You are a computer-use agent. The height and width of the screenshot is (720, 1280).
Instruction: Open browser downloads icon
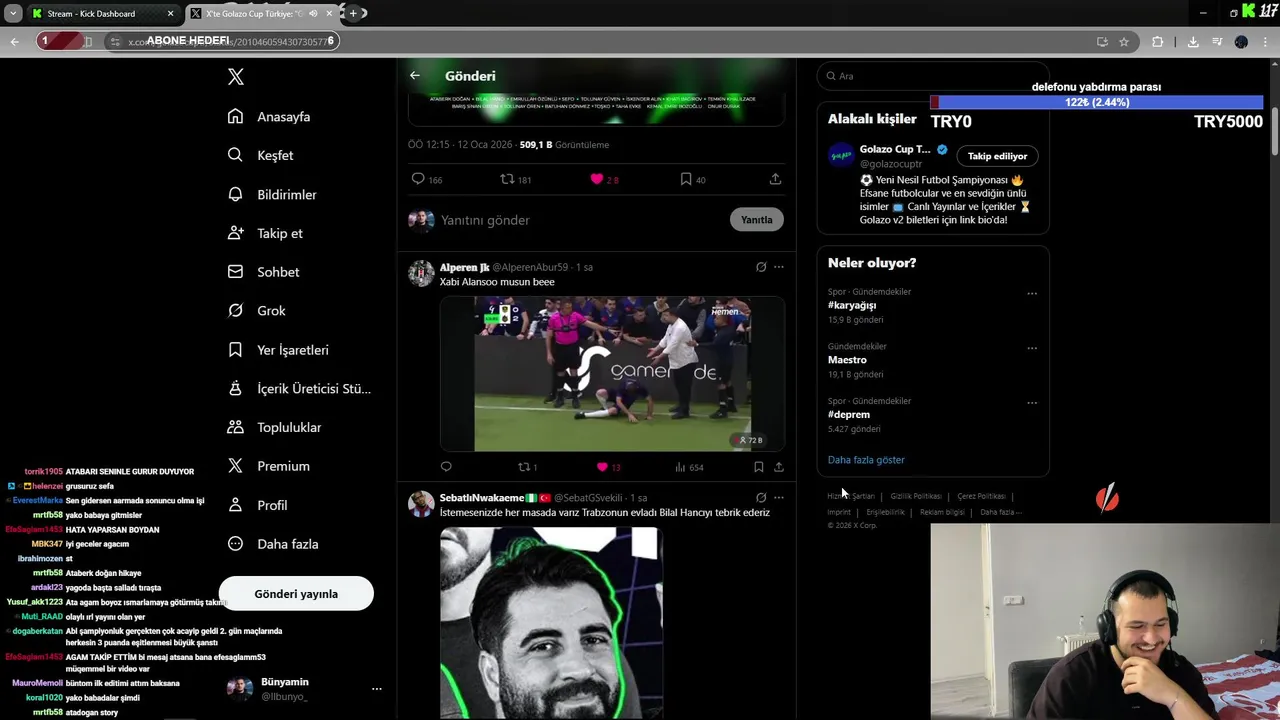point(1193,42)
